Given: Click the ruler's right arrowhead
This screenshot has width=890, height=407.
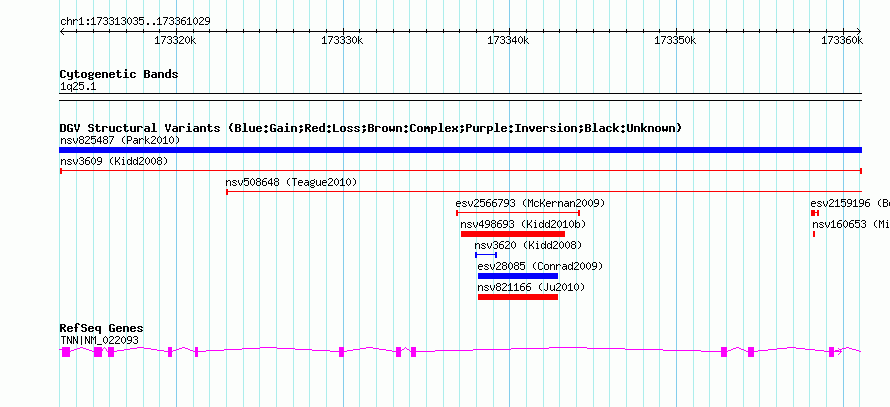Looking at the screenshot, I should pos(859,32).
